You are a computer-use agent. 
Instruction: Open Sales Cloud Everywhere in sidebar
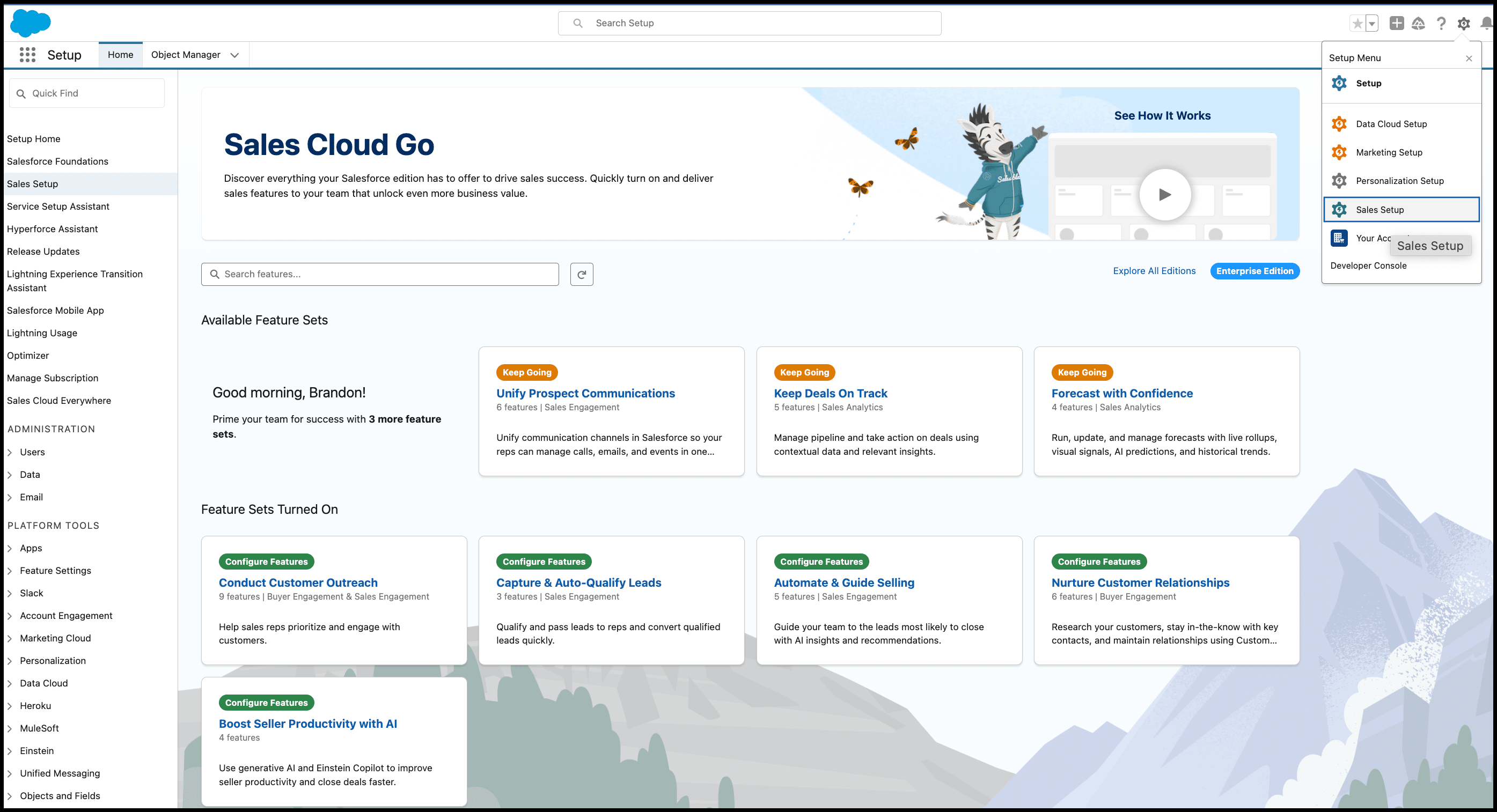tap(58, 401)
